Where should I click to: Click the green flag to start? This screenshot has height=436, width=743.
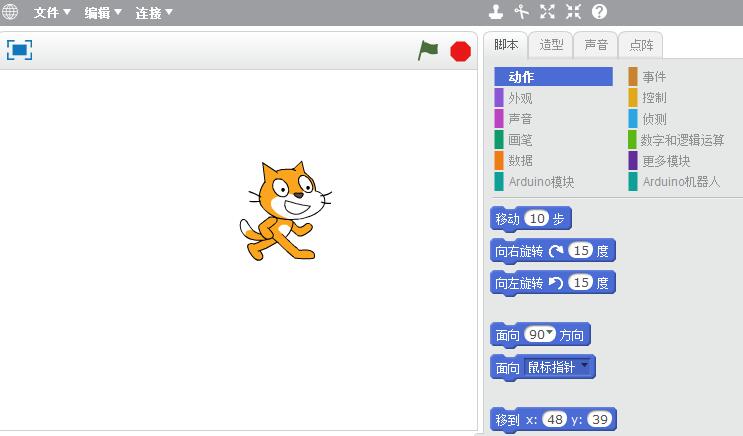click(x=427, y=50)
